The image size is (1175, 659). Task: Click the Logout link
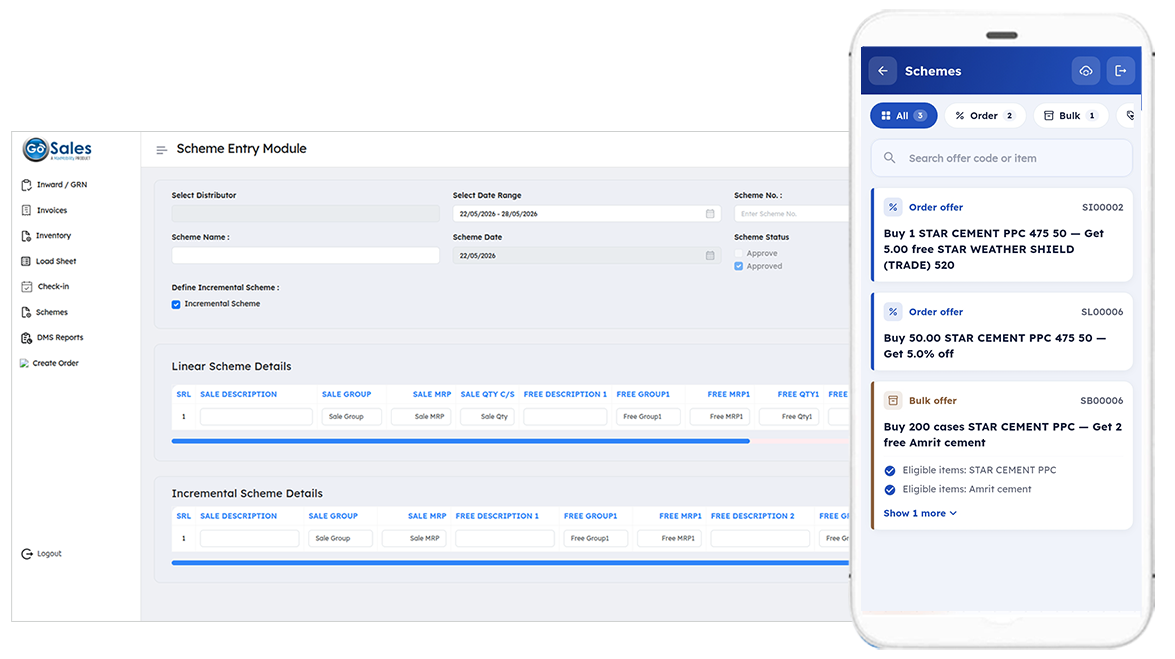[49, 554]
